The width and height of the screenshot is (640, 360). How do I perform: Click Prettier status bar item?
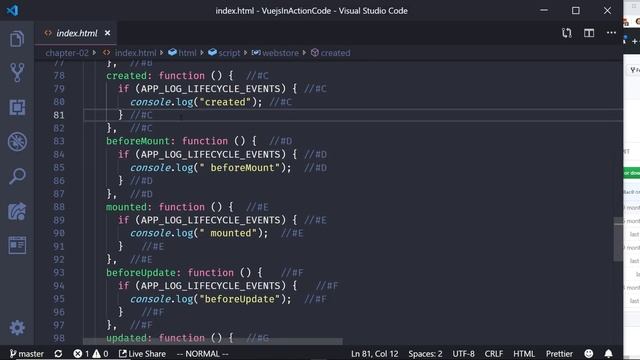coord(559,353)
